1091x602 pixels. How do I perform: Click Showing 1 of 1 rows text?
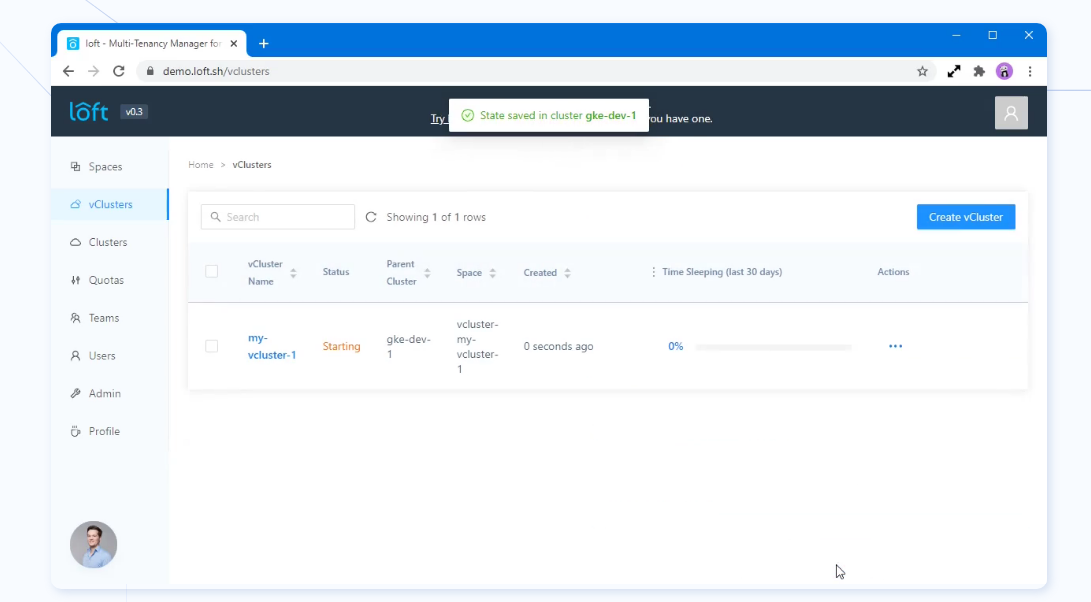click(x=436, y=217)
